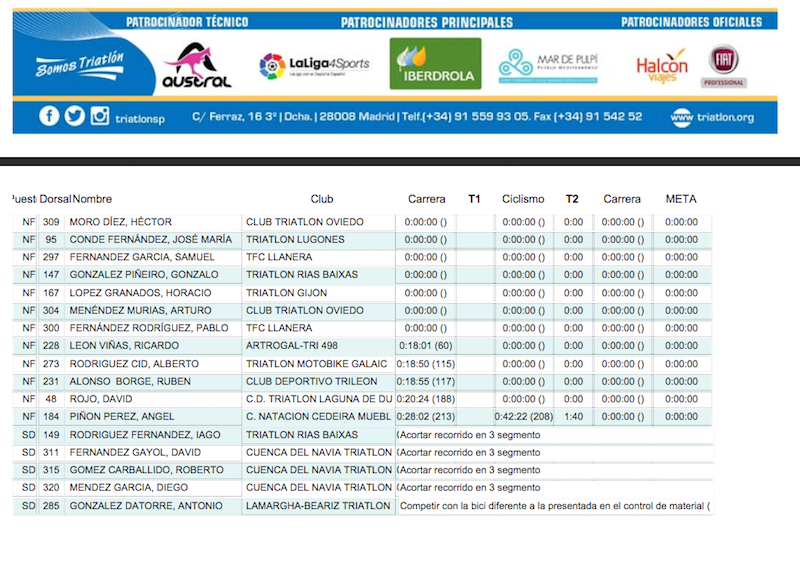Click the bike control disqualification reason text
The image size is (800, 561).
555,506
